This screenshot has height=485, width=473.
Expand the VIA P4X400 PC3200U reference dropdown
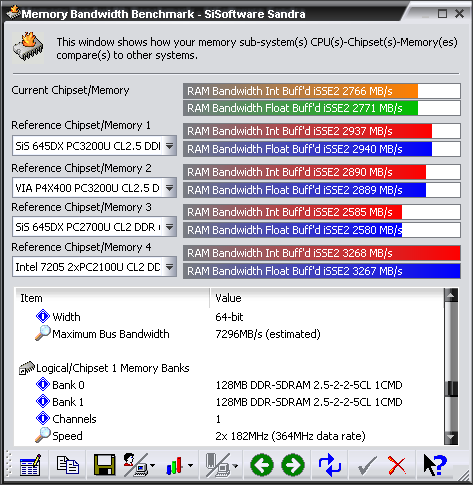[x=170, y=188]
